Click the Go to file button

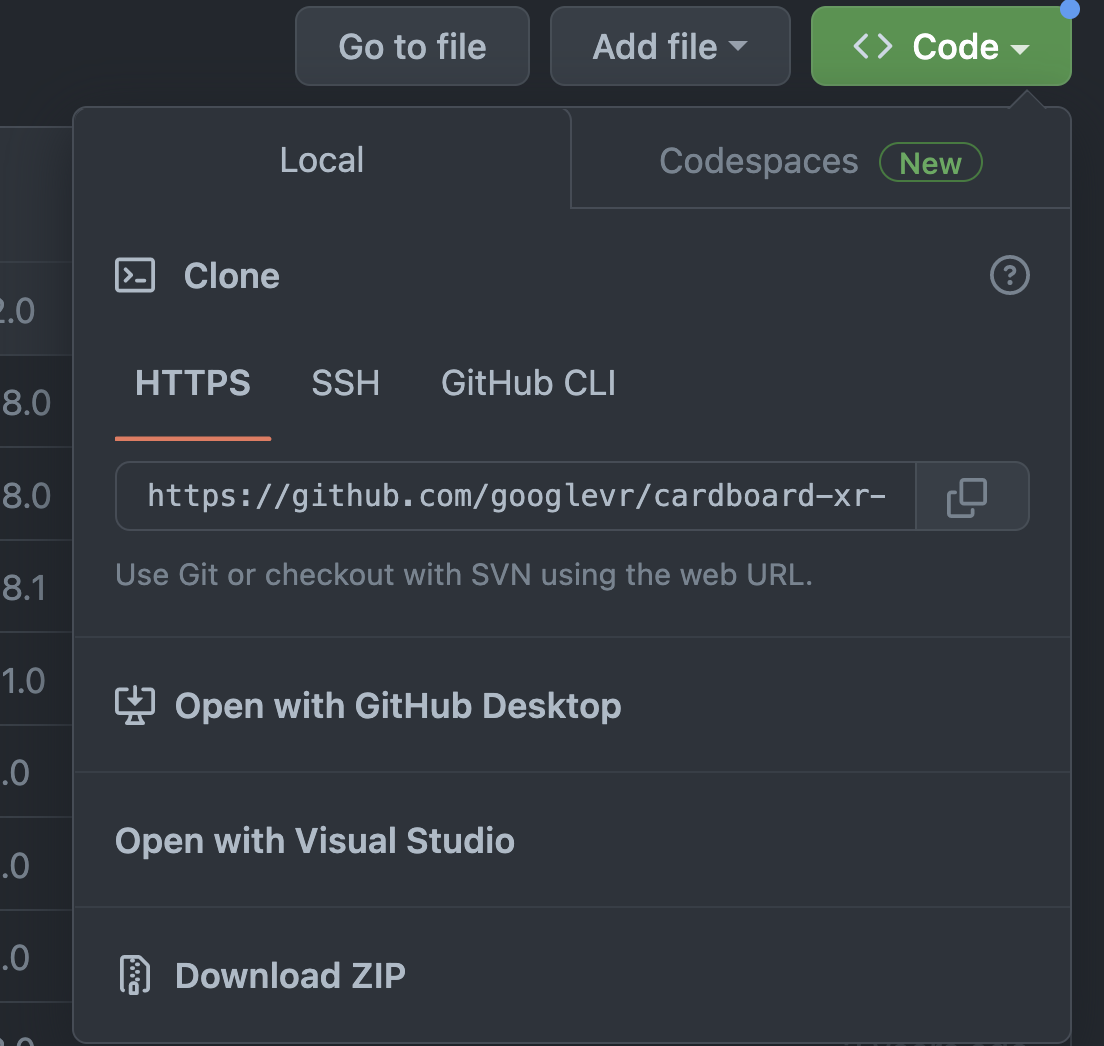(x=412, y=45)
